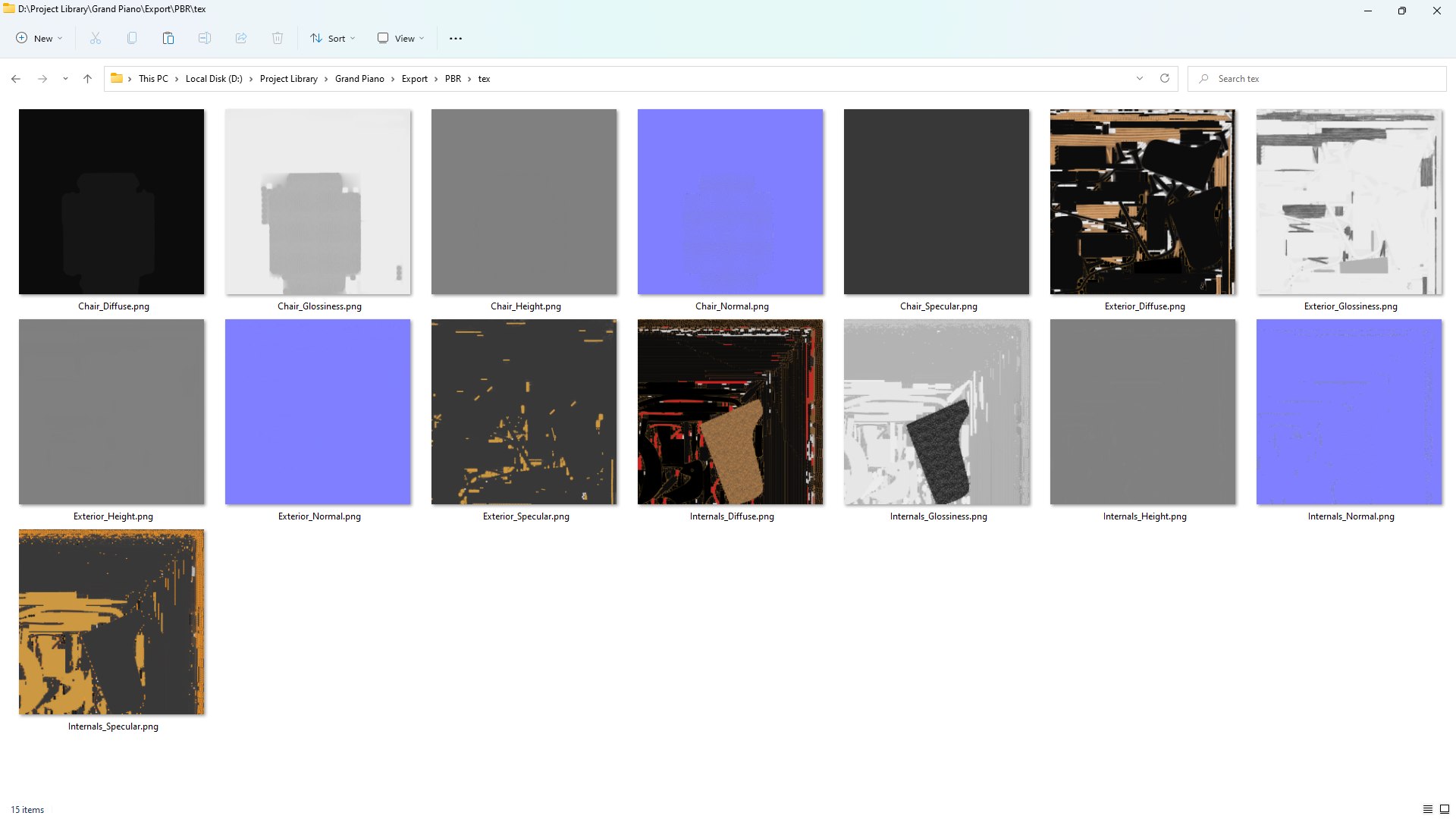The height and width of the screenshot is (819, 1456).
Task: Click the Share icon in toolbar
Action: pyautogui.click(x=241, y=38)
